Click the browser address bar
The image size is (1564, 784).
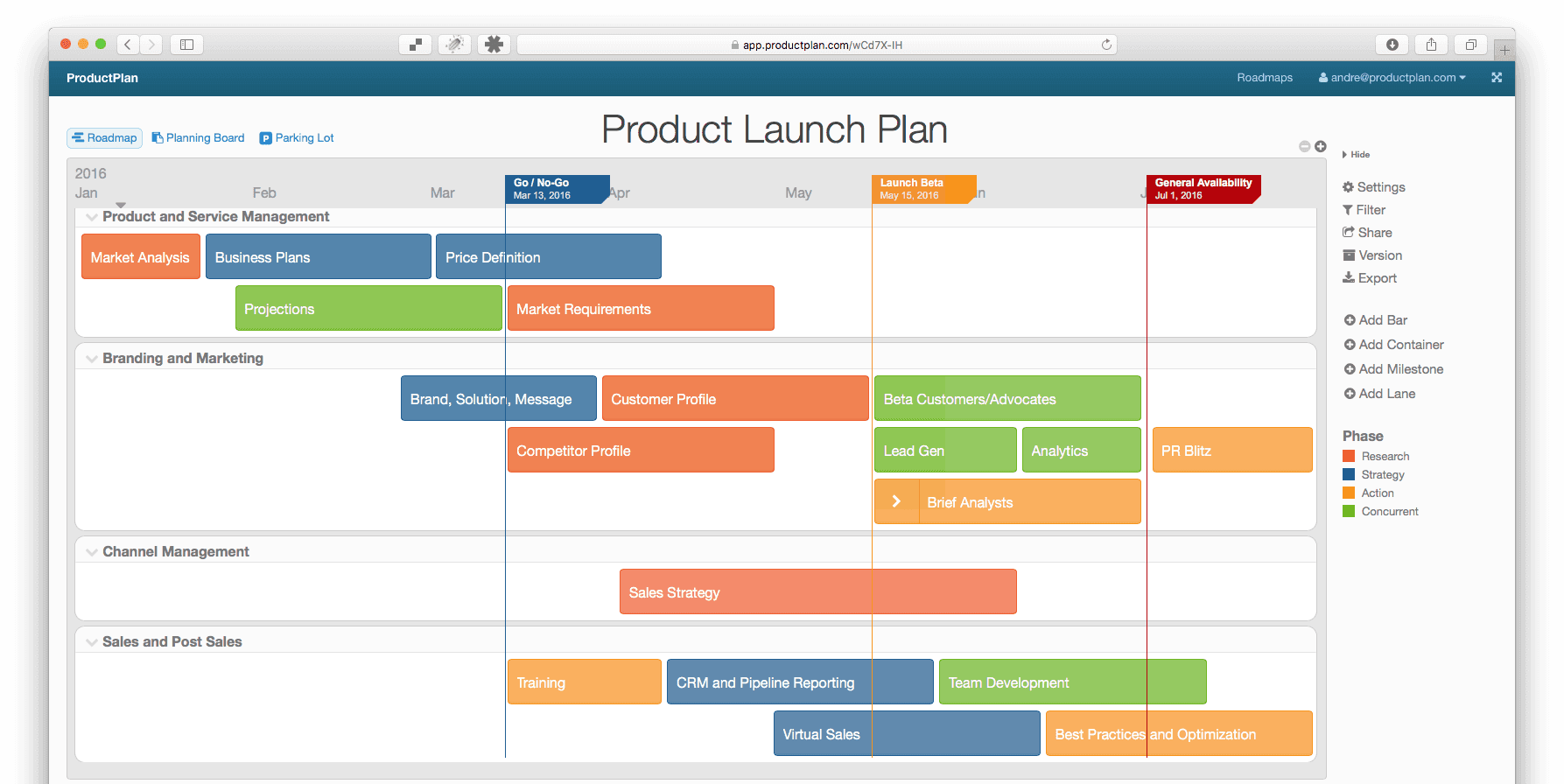tap(817, 45)
